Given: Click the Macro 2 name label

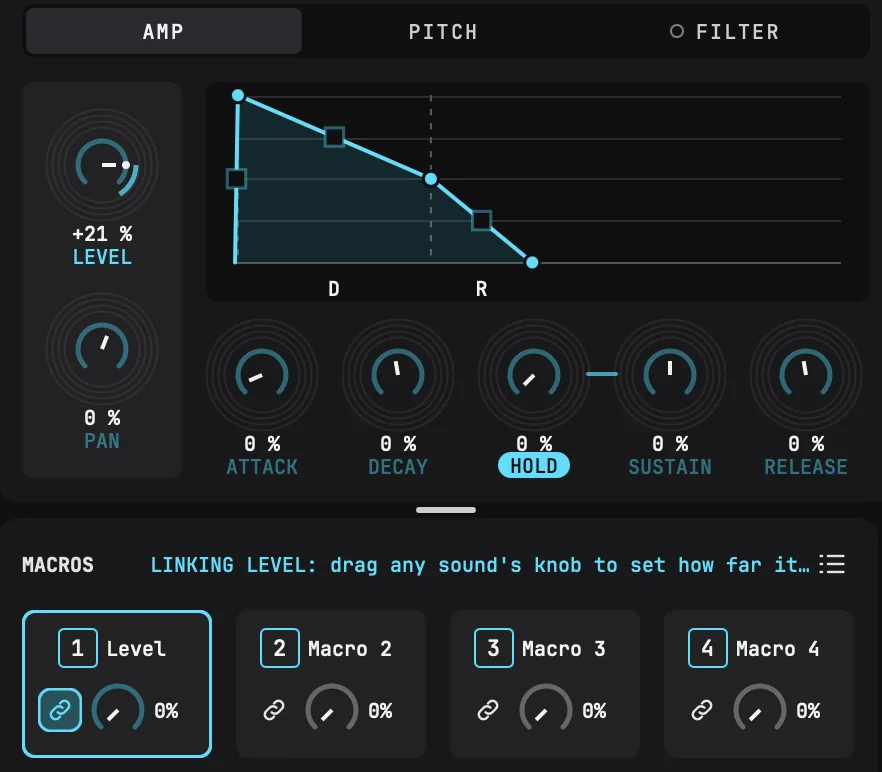Looking at the screenshot, I should pyautogui.click(x=349, y=649).
